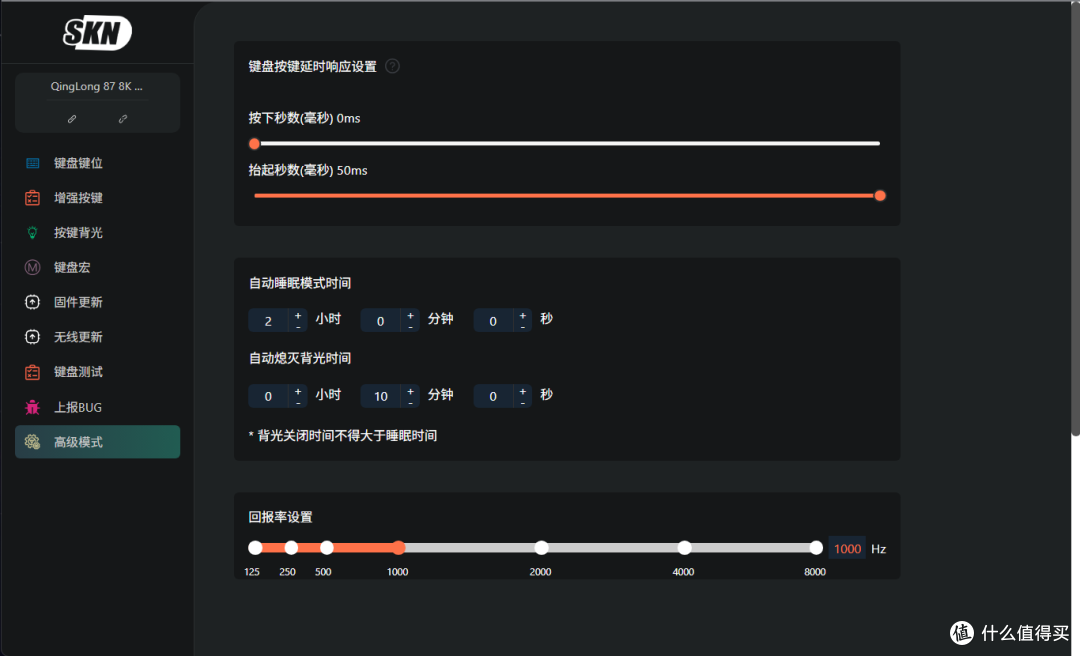Click the 按键背光 light bulb icon
The width and height of the screenshot is (1080, 656).
click(x=32, y=233)
